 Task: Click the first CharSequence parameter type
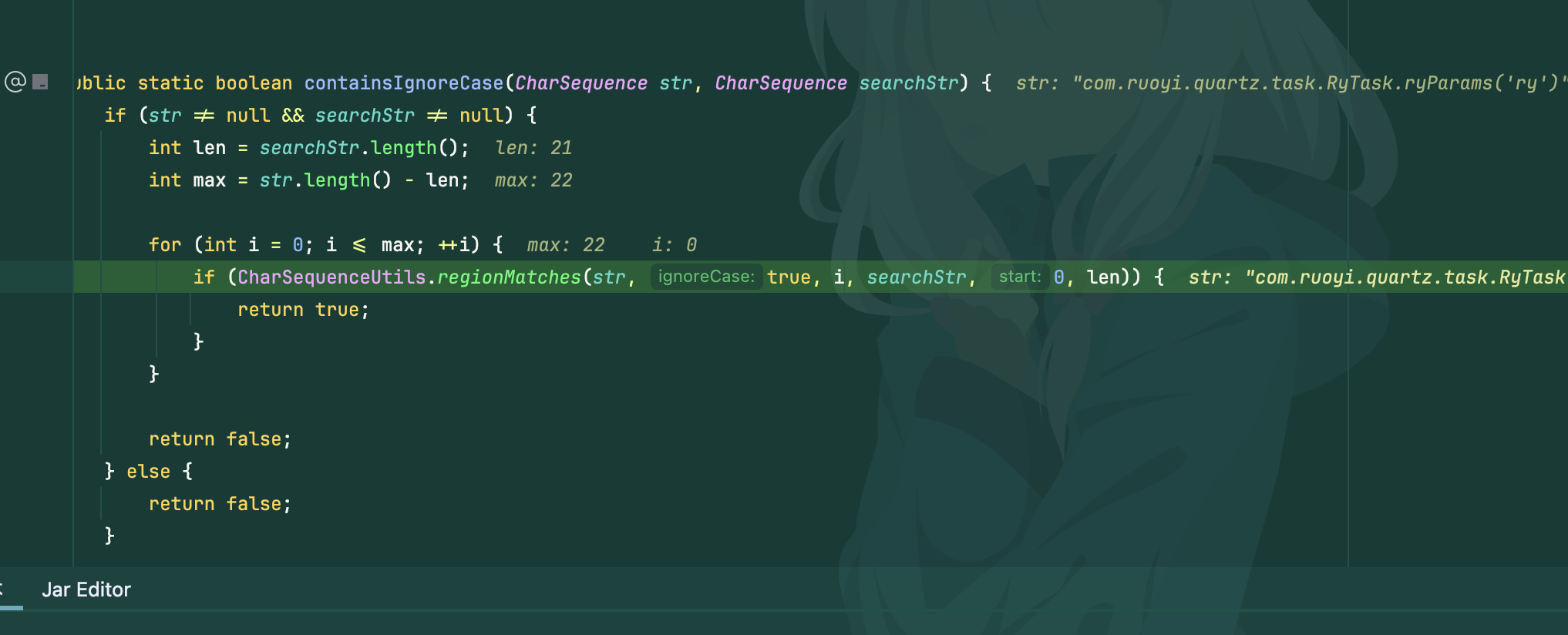click(x=581, y=83)
